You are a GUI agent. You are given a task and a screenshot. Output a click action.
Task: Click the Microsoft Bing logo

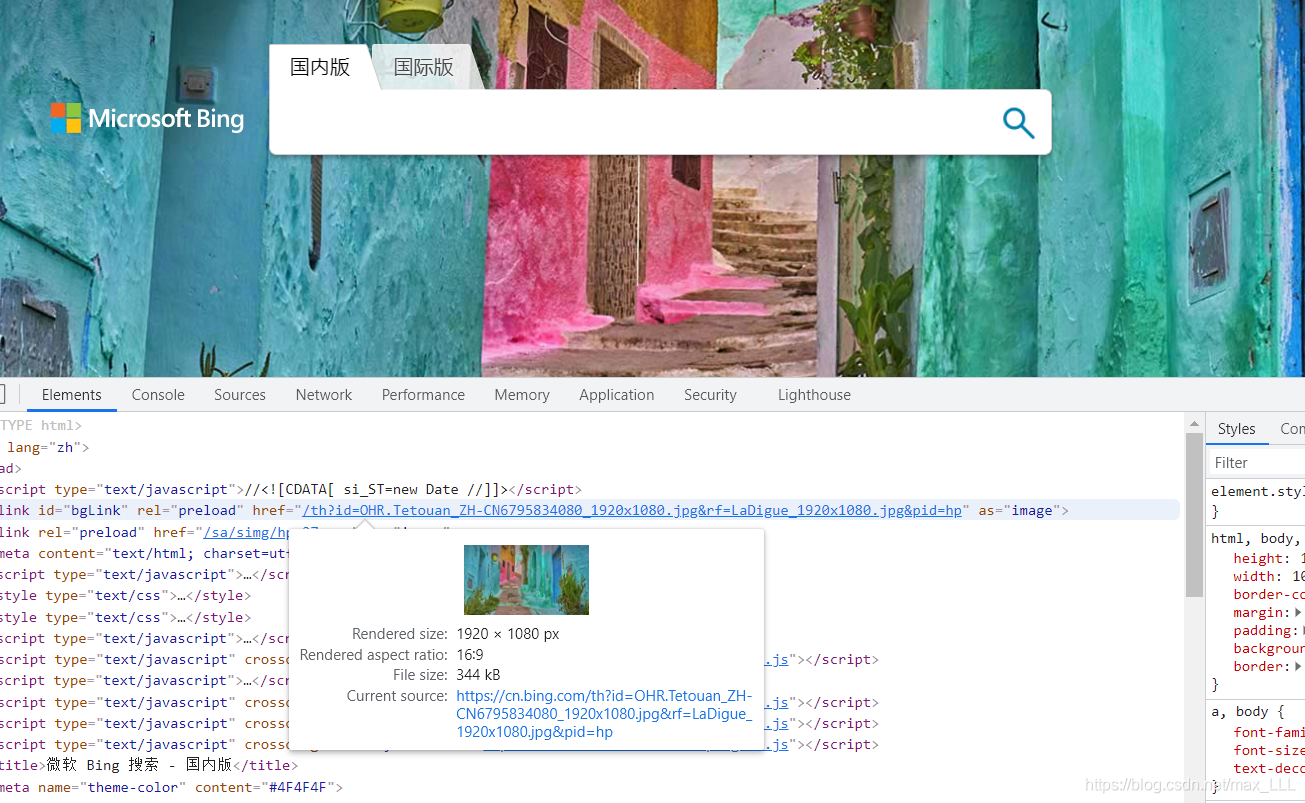[147, 119]
